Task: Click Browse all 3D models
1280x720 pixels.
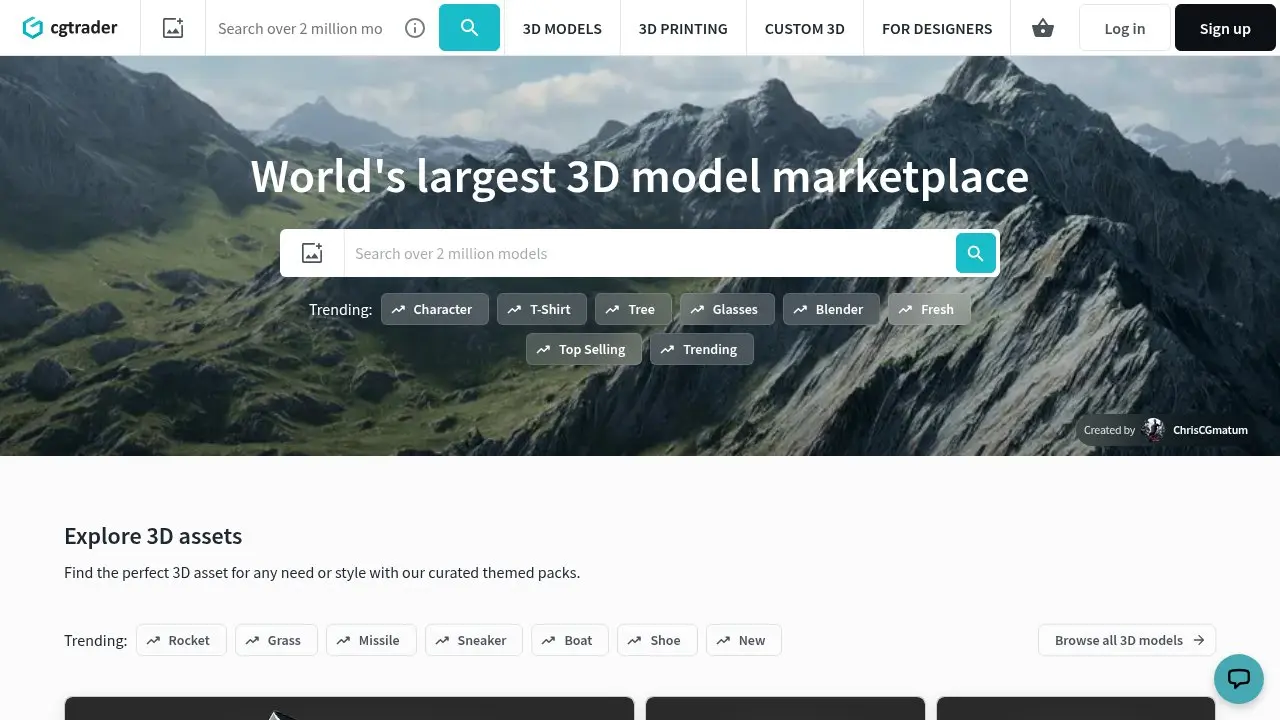Action: (x=1127, y=640)
